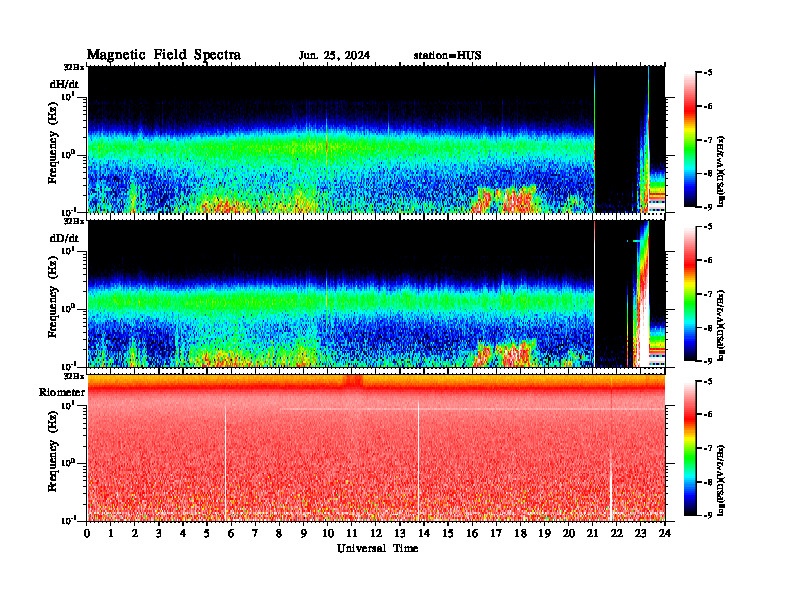Click the "Riometer" panel label
The image size is (792, 612).
[x=62, y=392]
